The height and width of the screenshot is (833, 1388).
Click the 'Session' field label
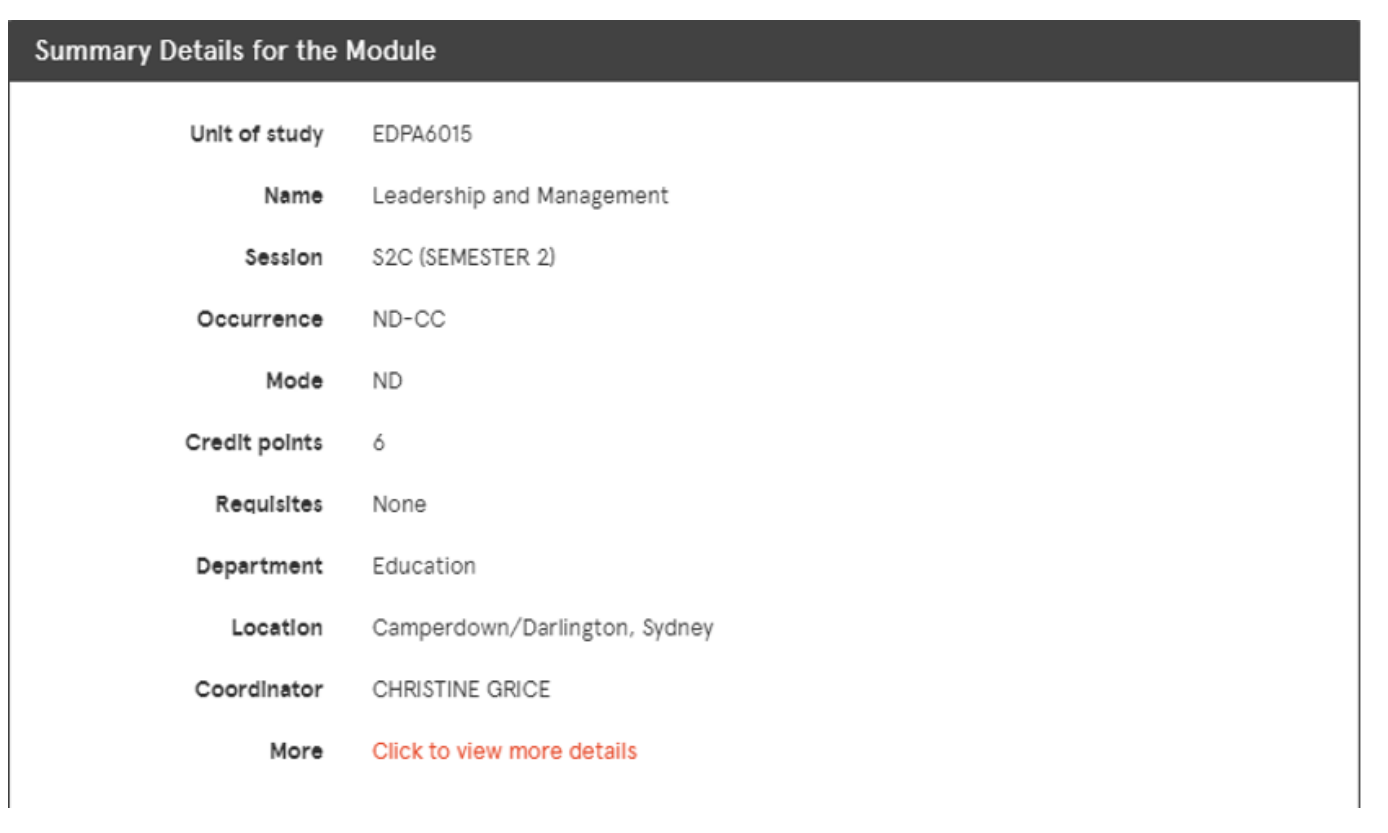[284, 258]
